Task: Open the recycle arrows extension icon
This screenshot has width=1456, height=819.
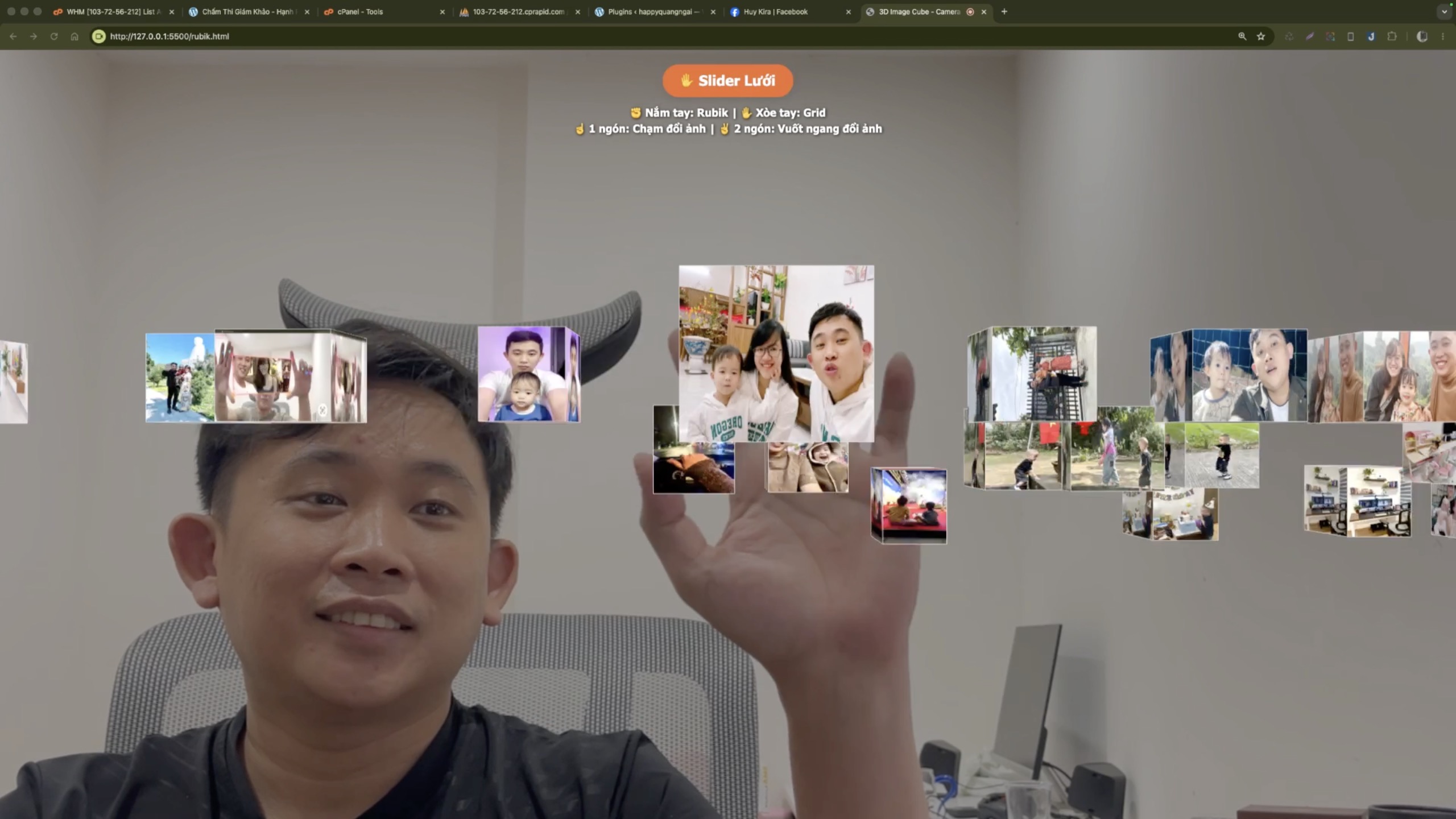Action: coord(1289,36)
